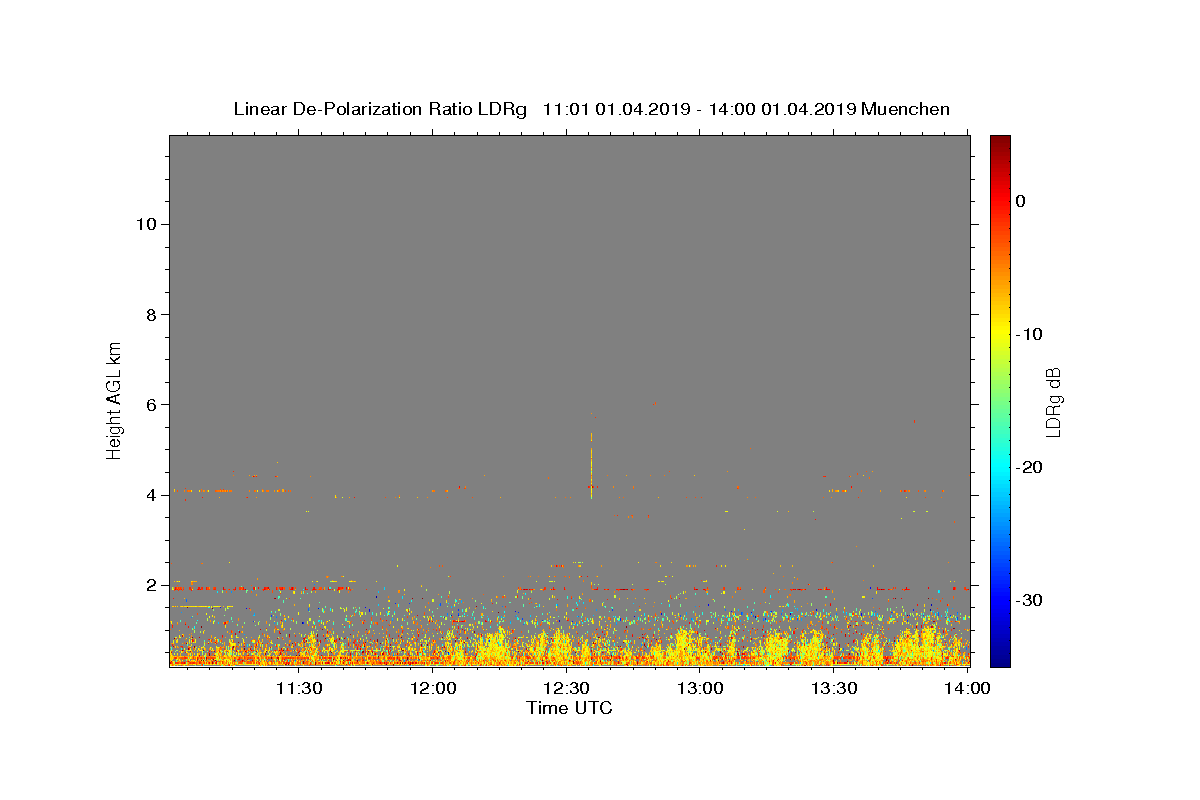Click the '11:30' time tick label

298,688
